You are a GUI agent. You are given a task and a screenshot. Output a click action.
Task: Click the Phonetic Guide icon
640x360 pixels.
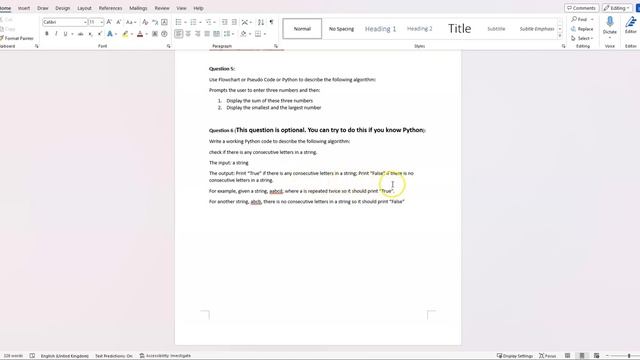pyautogui.click(x=155, y=22)
